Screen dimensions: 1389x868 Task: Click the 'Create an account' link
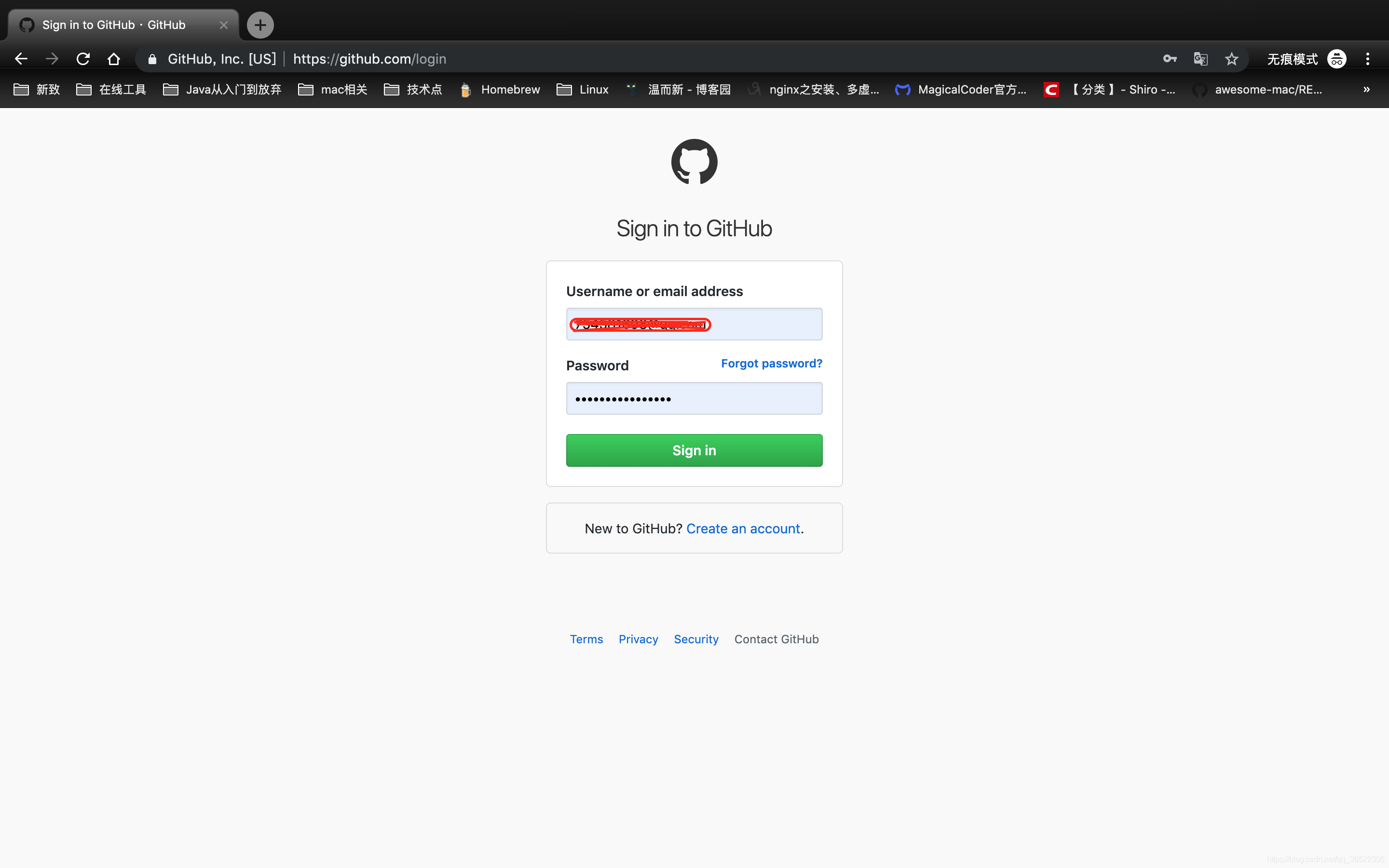743,528
